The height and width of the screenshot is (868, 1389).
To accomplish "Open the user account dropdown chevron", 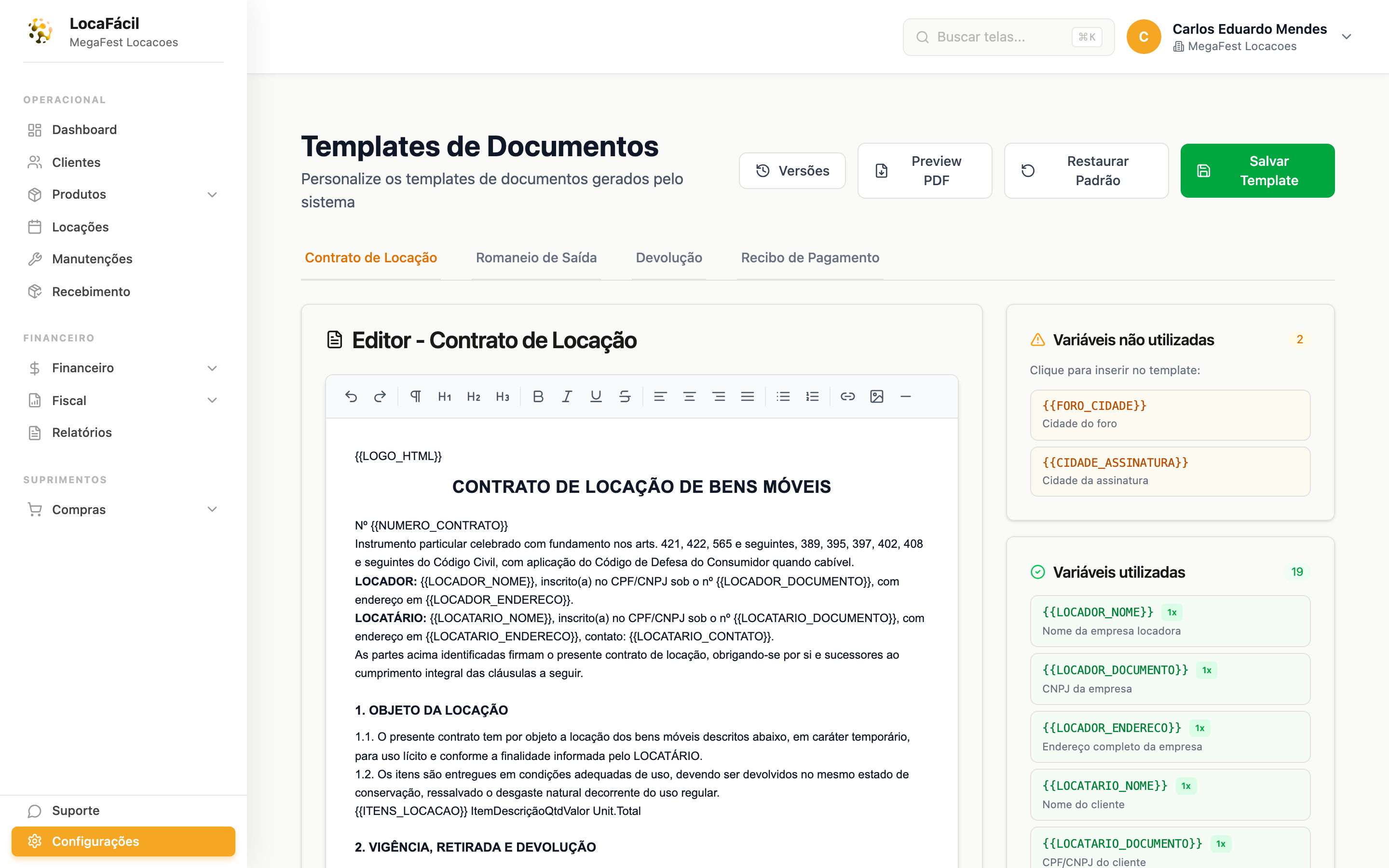I will [1347, 37].
